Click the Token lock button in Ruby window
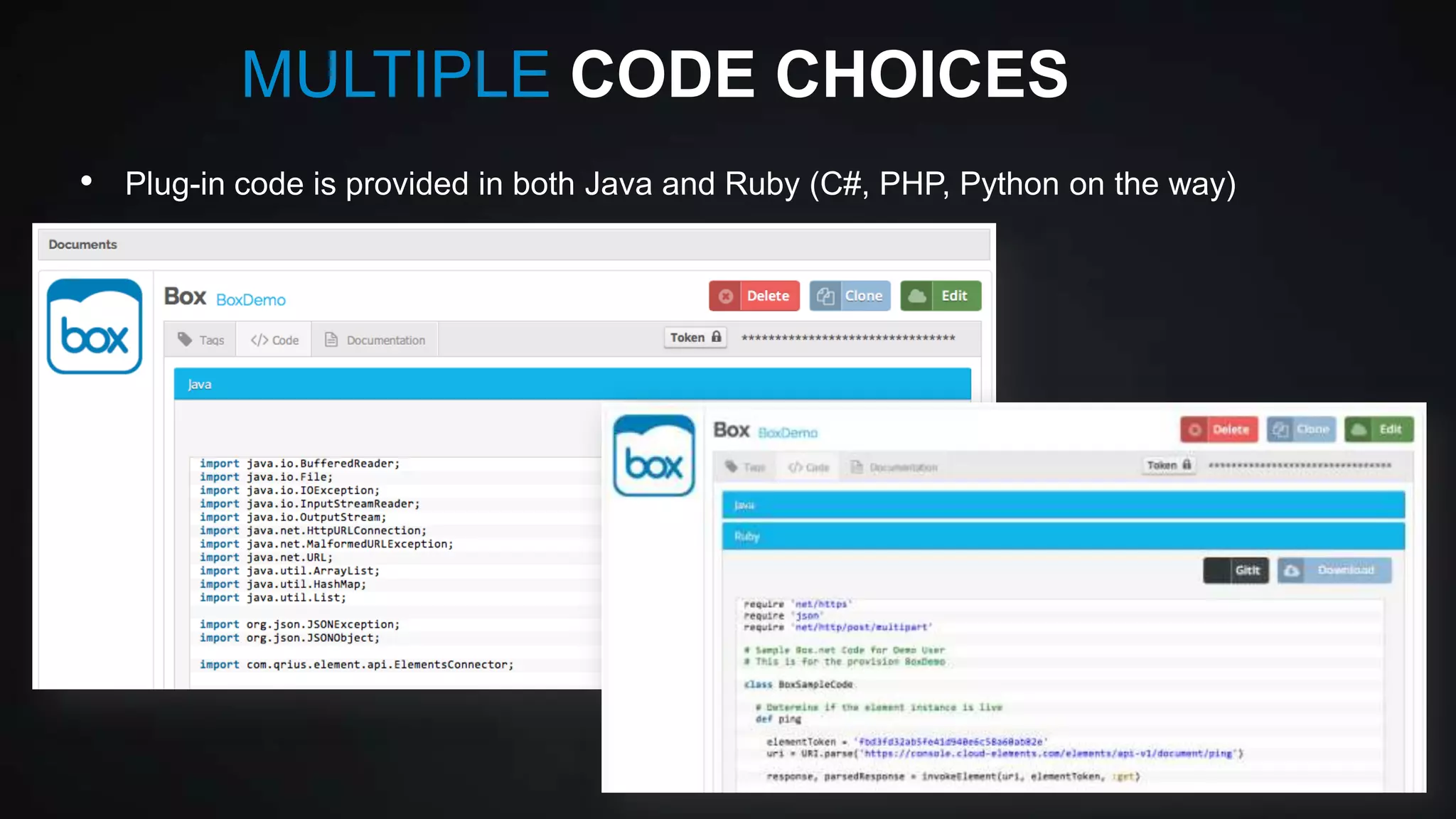This screenshot has width=1456, height=819. click(x=1169, y=465)
